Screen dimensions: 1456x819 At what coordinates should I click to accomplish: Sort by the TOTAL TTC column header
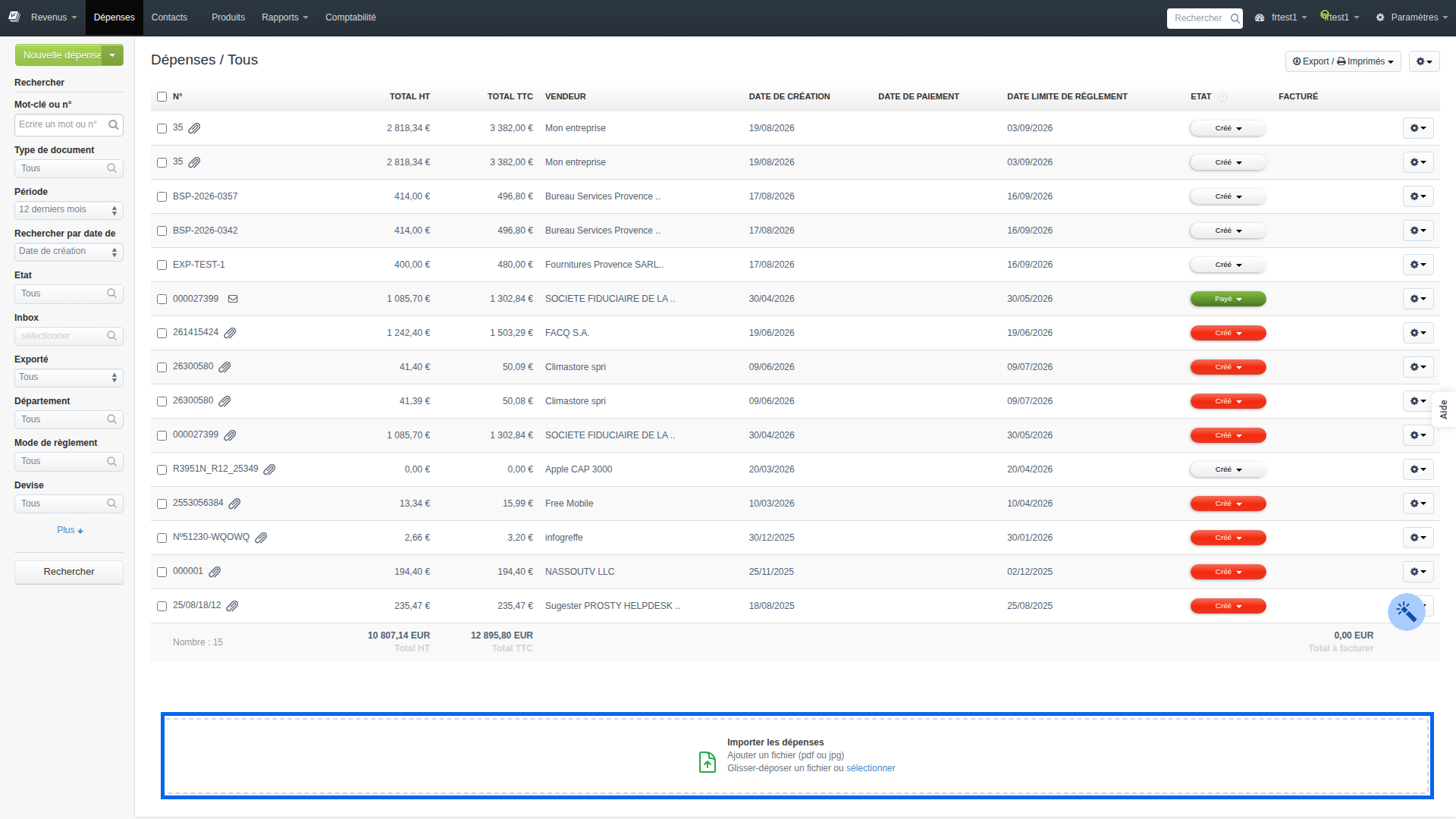(510, 97)
